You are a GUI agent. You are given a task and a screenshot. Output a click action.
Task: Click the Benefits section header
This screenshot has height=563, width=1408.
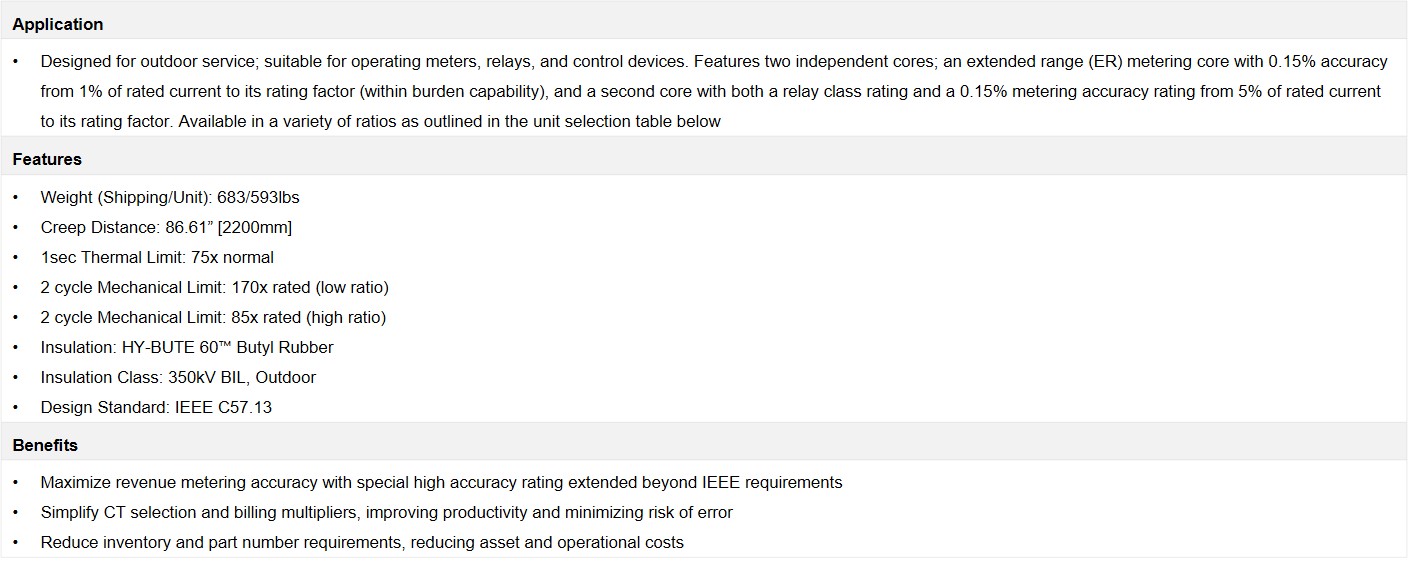45,445
